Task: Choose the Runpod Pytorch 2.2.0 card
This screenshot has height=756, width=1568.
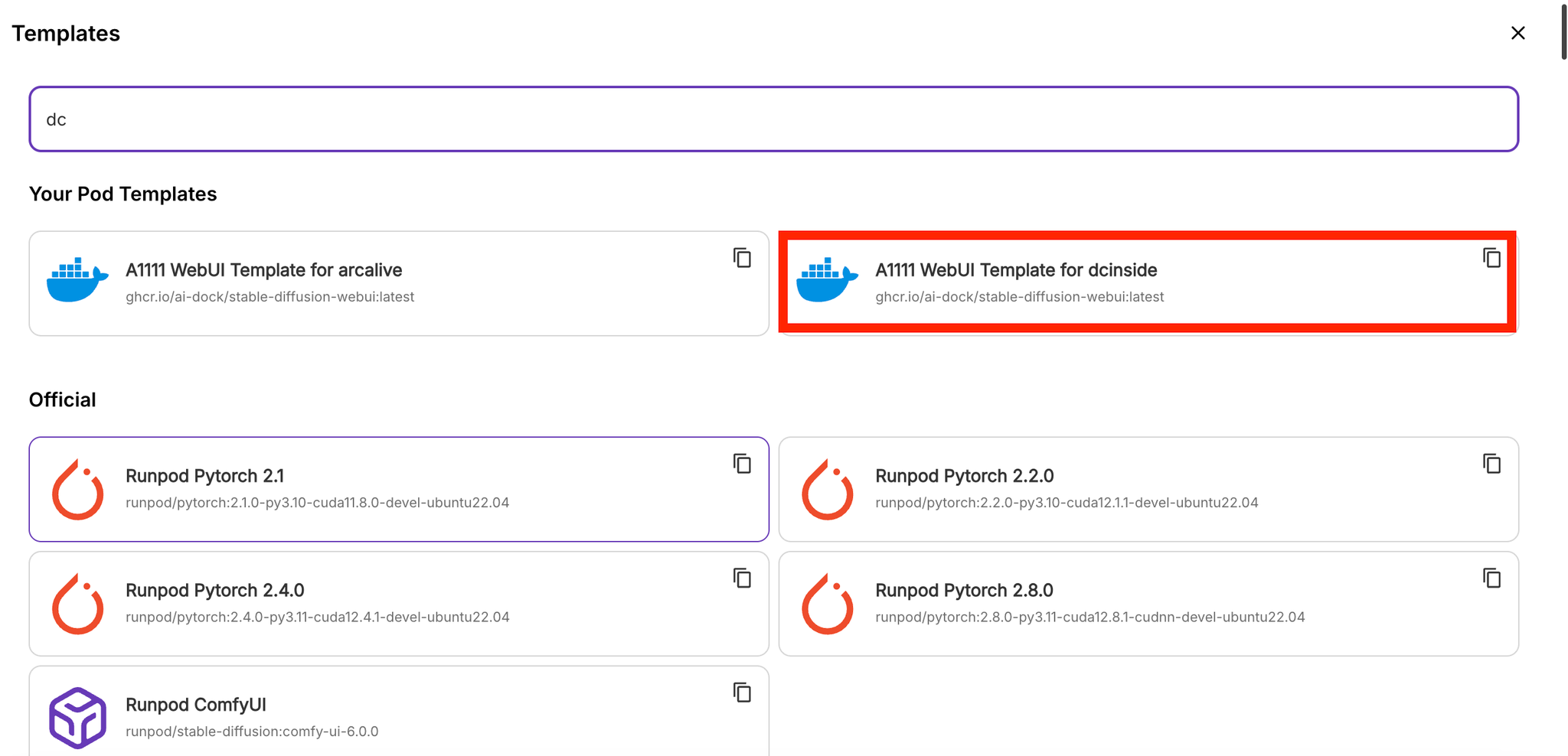Action: coord(1148,489)
